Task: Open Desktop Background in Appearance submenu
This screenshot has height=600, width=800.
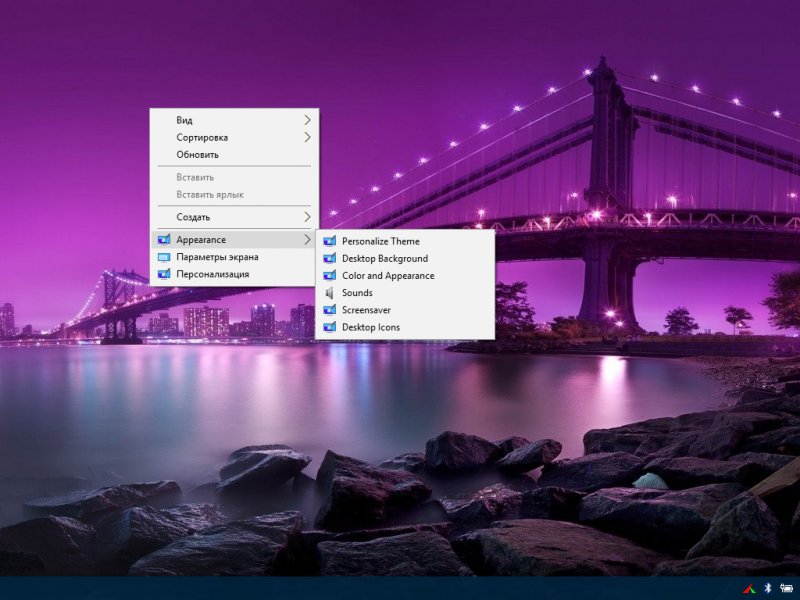Action: (x=405, y=258)
